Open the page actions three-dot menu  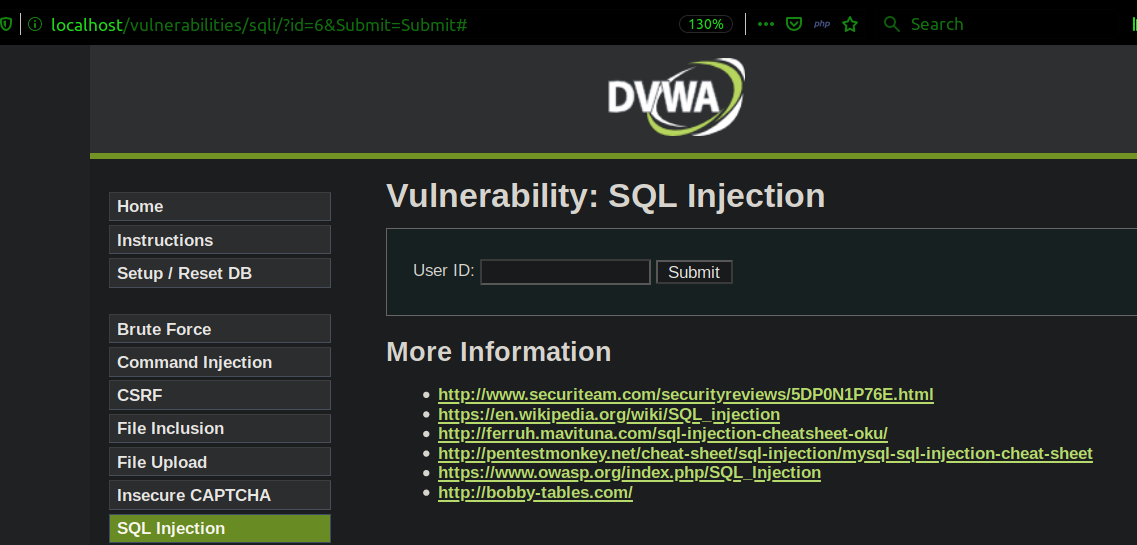[766, 25]
